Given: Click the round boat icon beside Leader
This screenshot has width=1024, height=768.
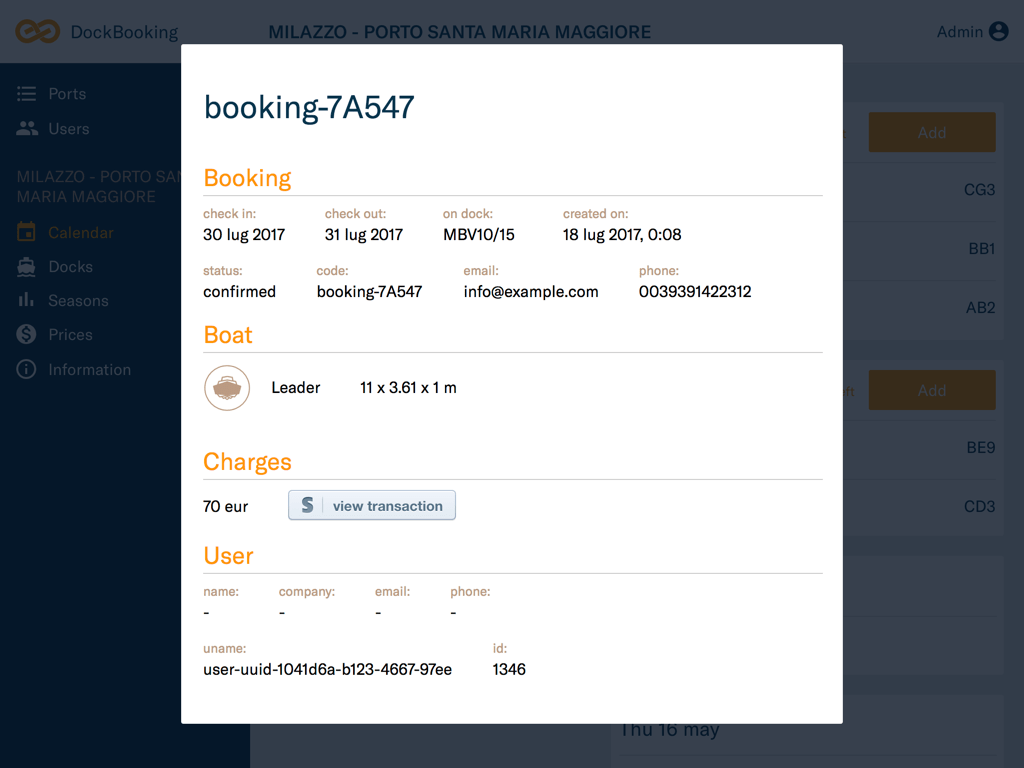Looking at the screenshot, I should 227,388.
